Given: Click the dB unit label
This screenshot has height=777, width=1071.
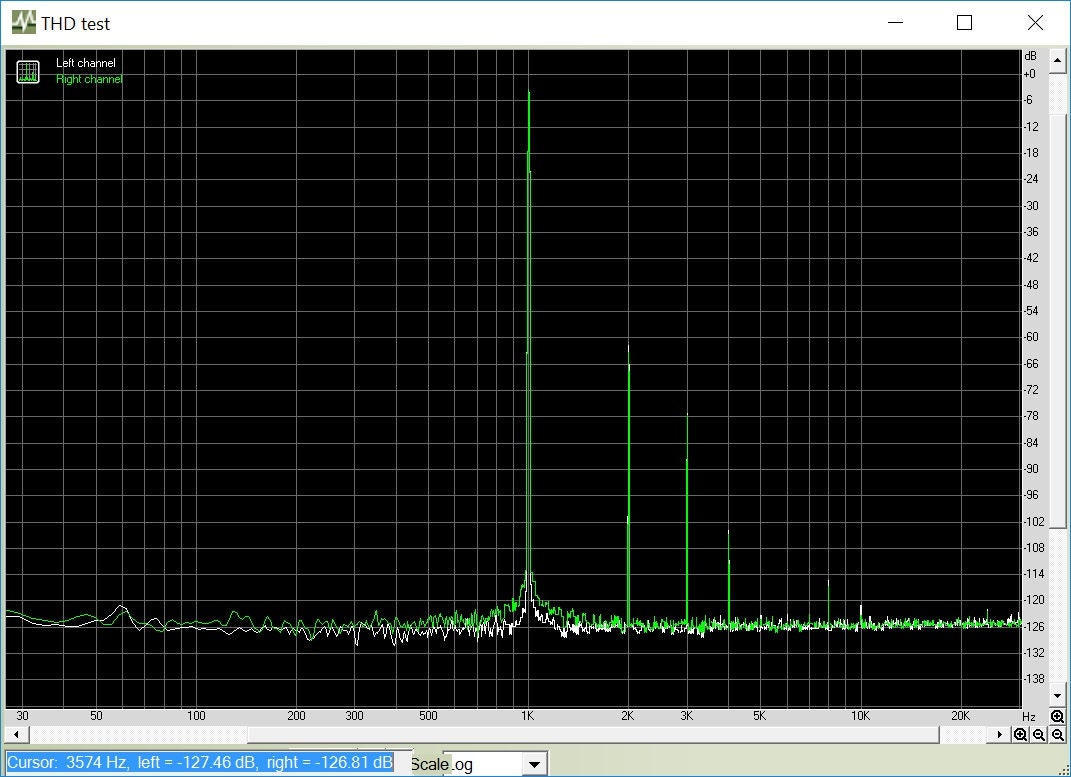Looking at the screenshot, I should point(1030,56).
